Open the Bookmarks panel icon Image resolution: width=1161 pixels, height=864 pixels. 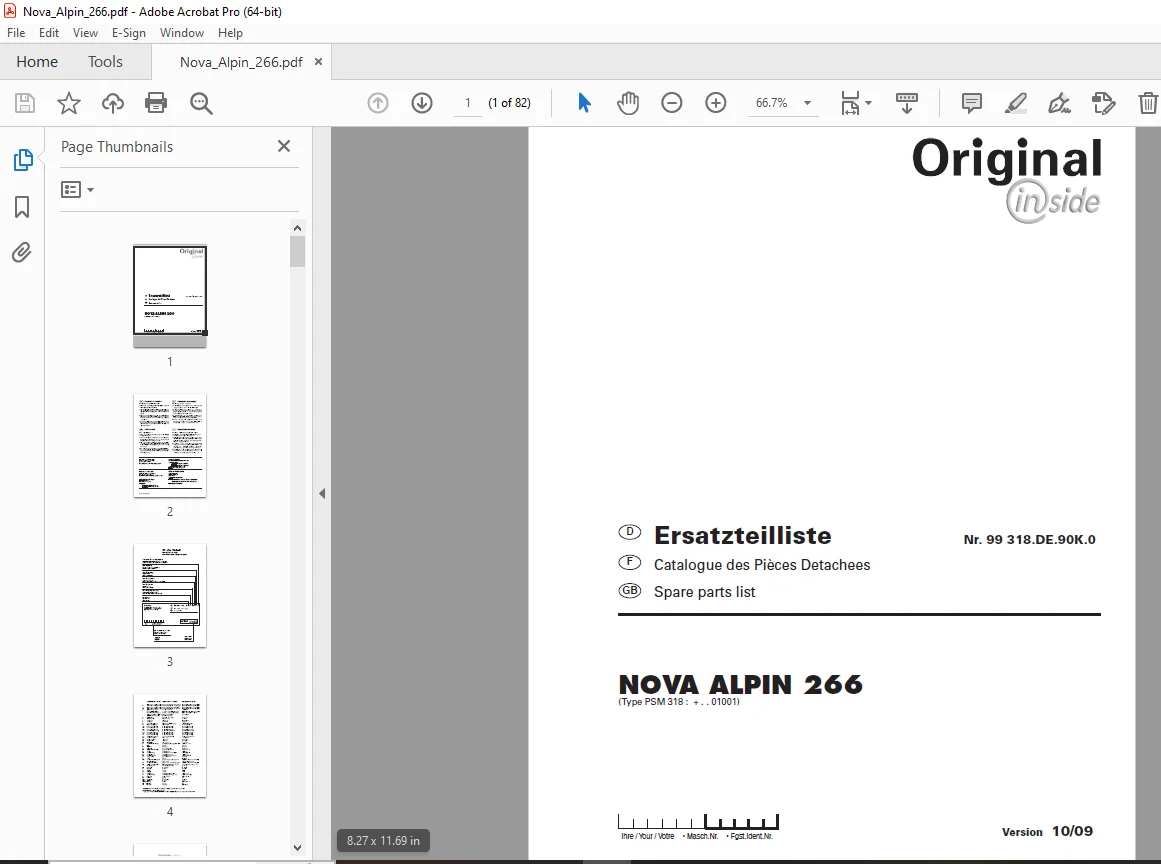[22, 207]
